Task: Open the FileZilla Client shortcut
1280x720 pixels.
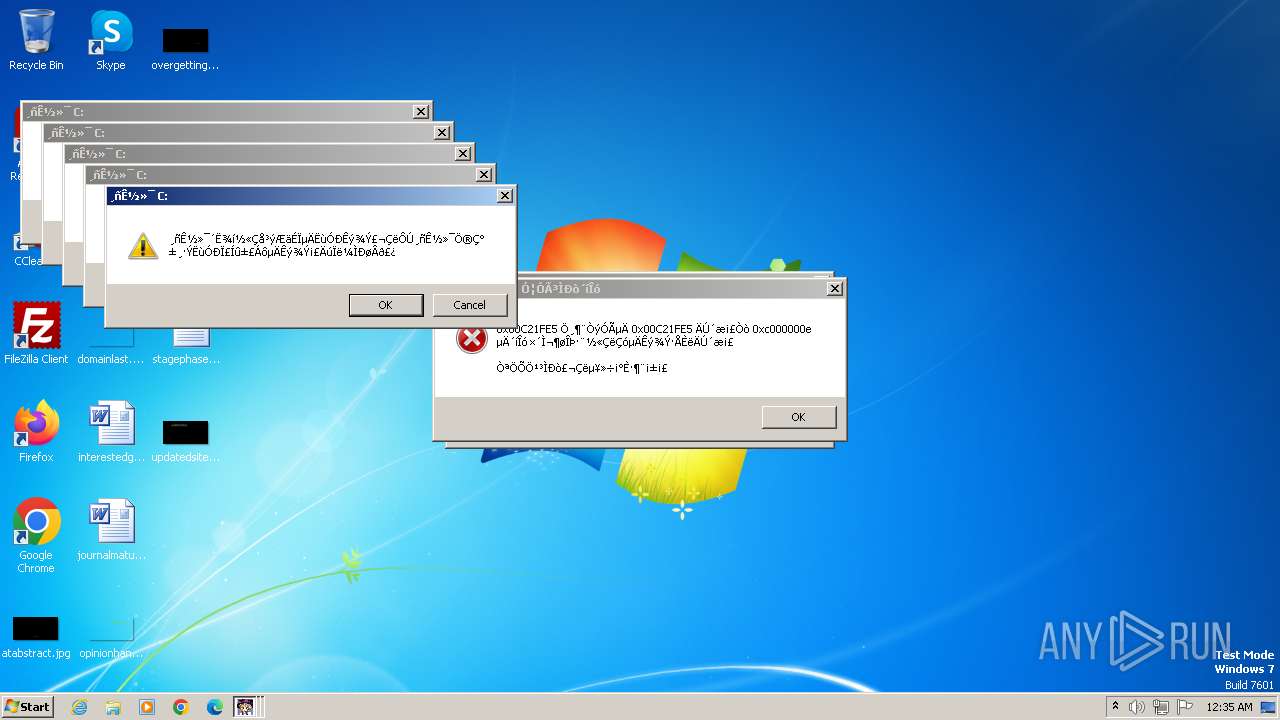Action: 36,333
